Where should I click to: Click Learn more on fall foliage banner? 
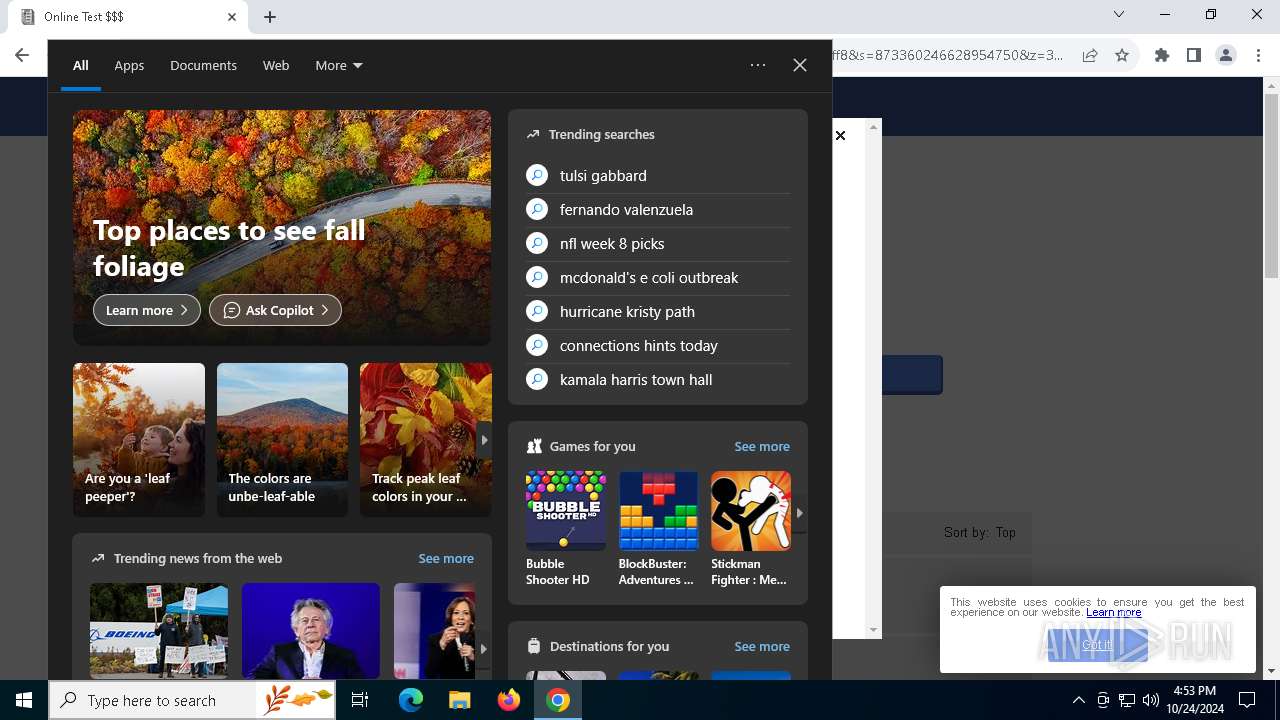[147, 310]
